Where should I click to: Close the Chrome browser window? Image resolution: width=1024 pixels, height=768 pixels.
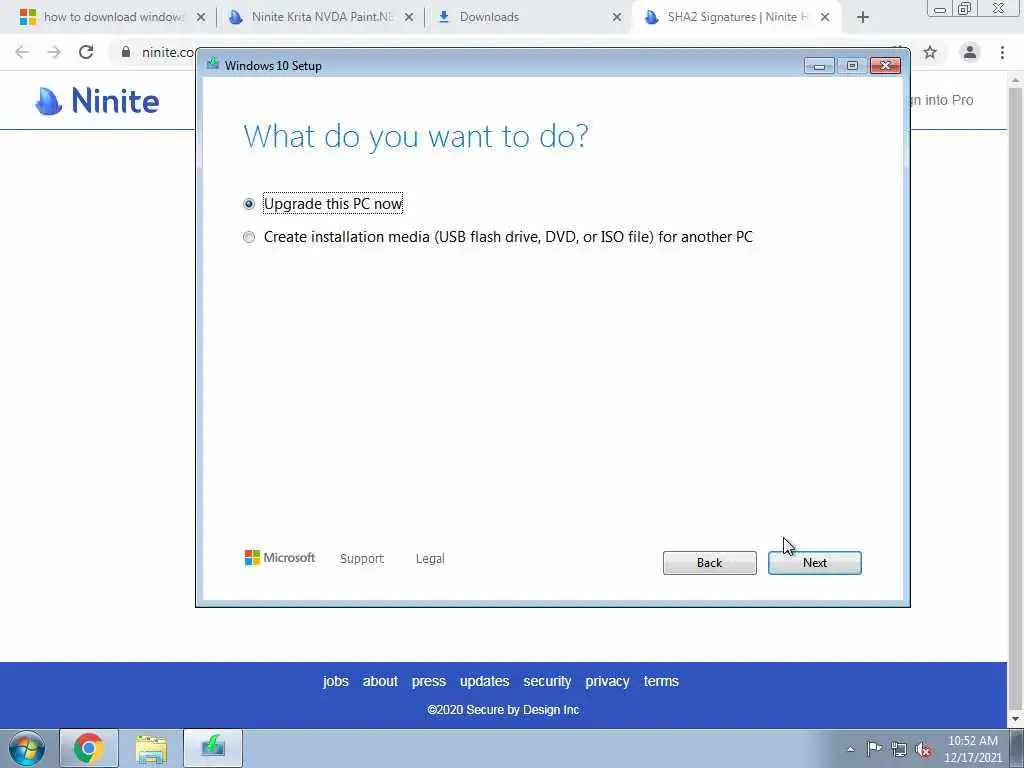pyautogui.click(x=999, y=8)
